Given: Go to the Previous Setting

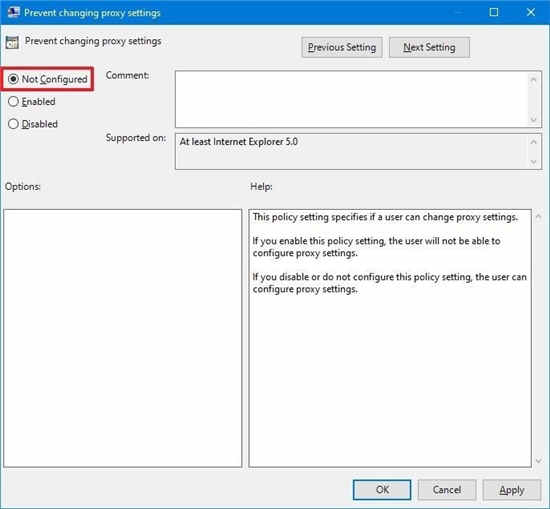Looking at the screenshot, I should coord(342,47).
